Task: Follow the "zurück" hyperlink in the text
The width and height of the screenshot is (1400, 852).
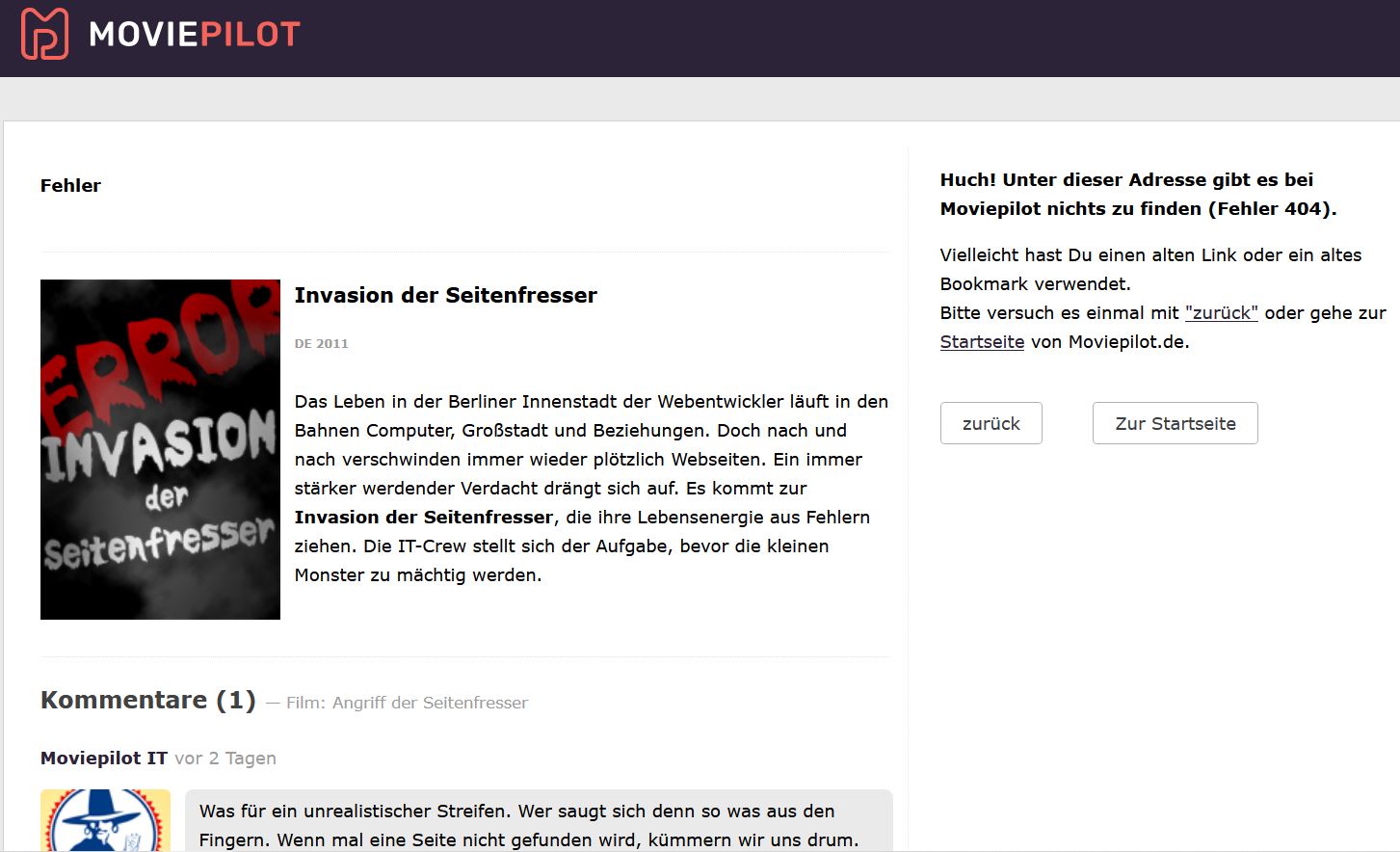Action: click(x=1221, y=312)
